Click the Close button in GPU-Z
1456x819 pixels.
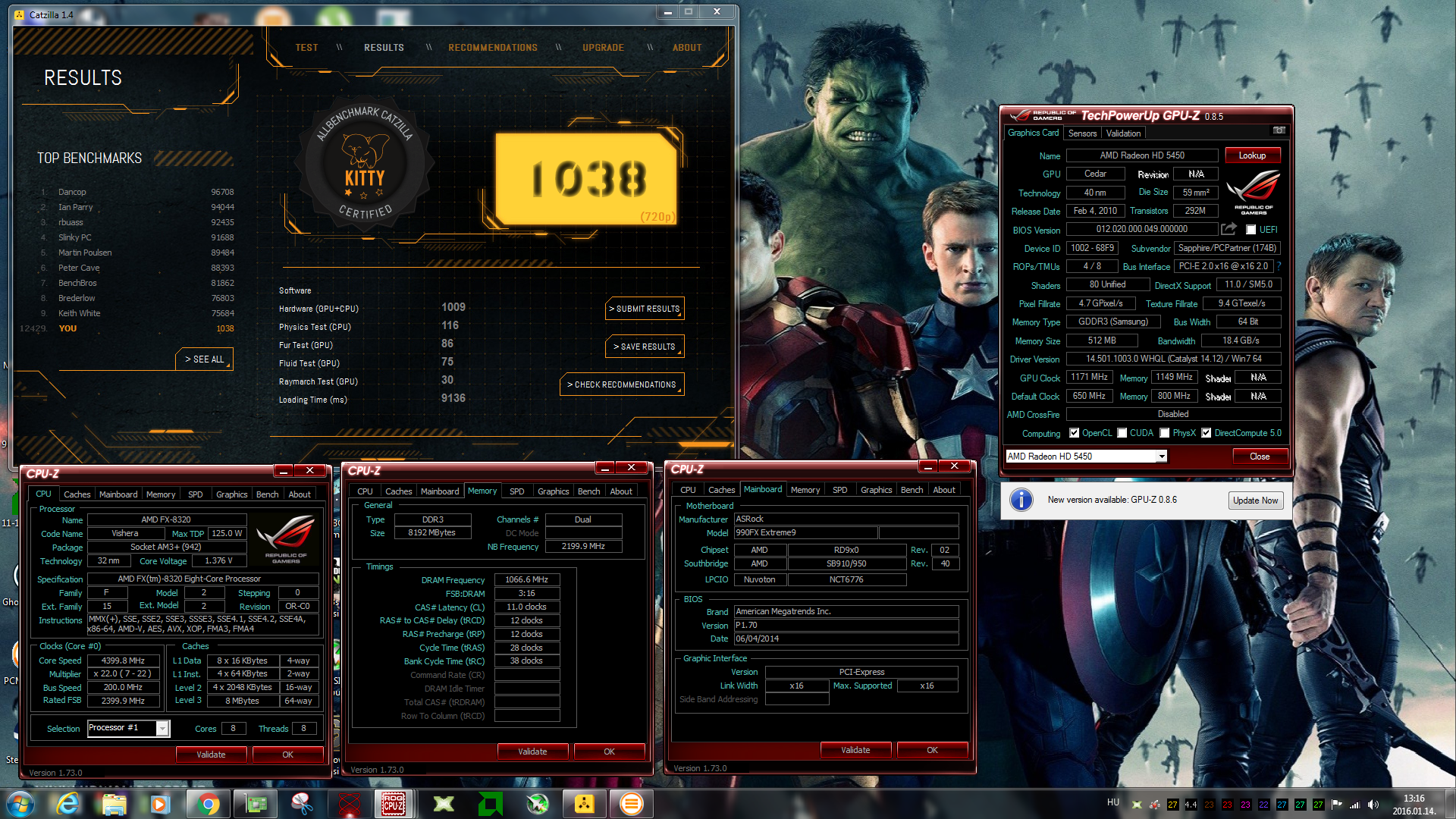[x=1260, y=457]
